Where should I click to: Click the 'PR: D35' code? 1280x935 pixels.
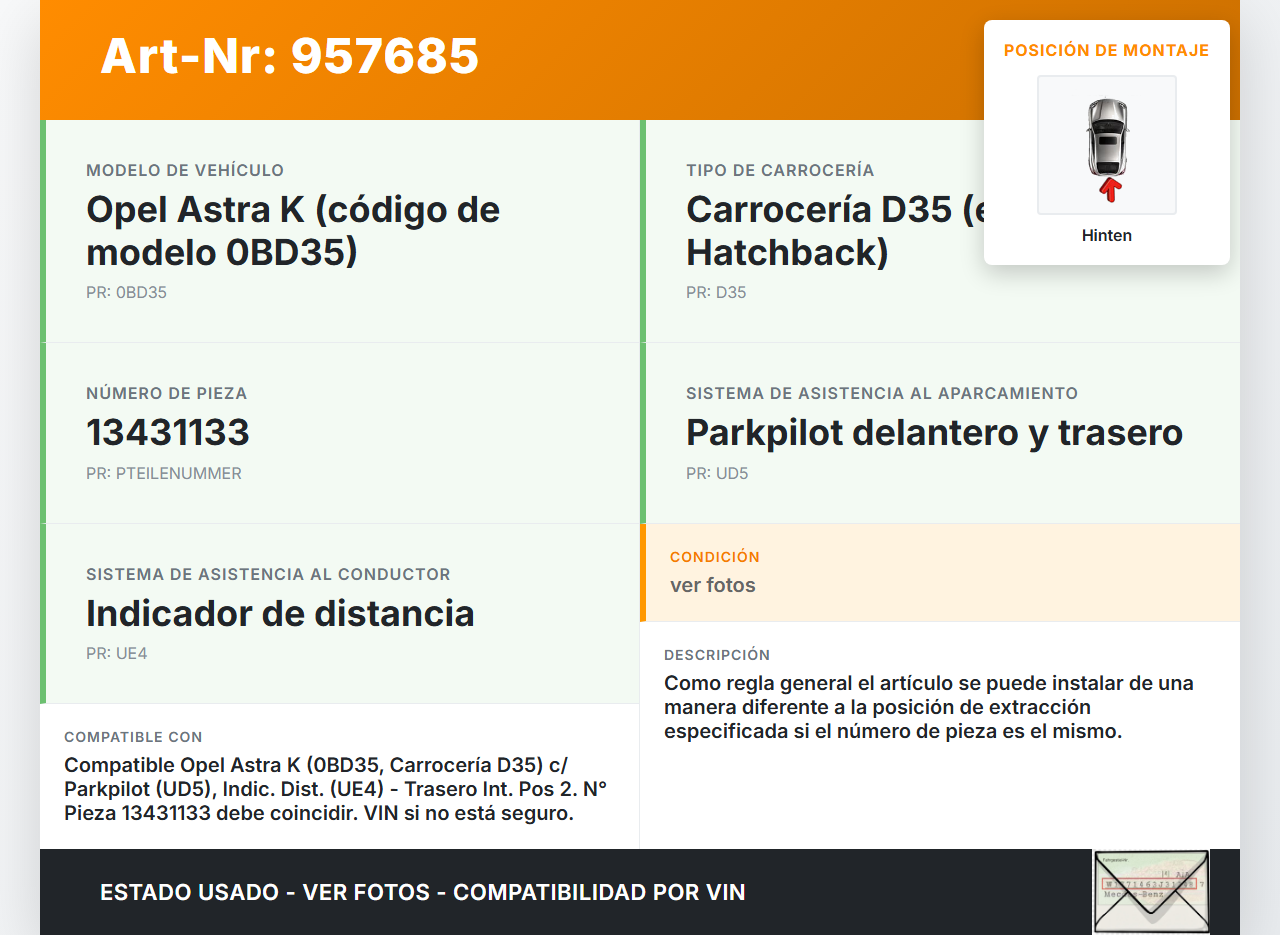click(716, 293)
